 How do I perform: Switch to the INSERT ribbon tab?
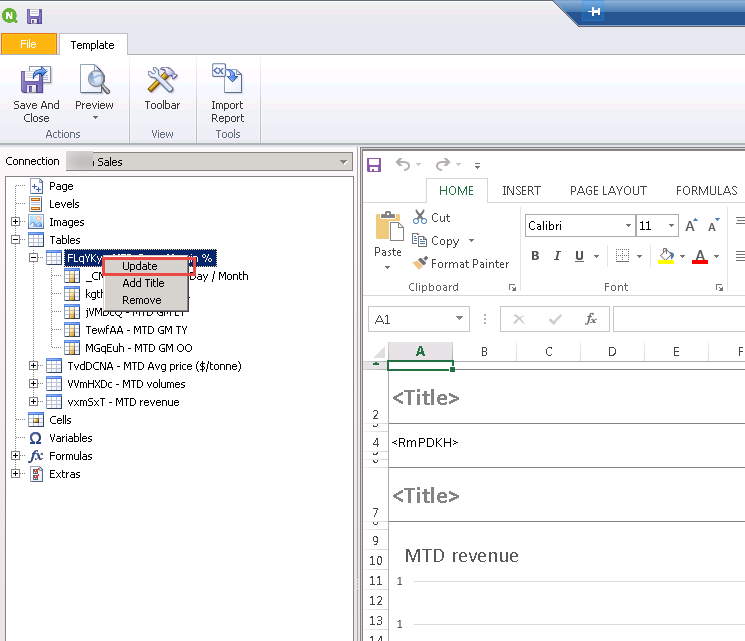pyautogui.click(x=521, y=191)
